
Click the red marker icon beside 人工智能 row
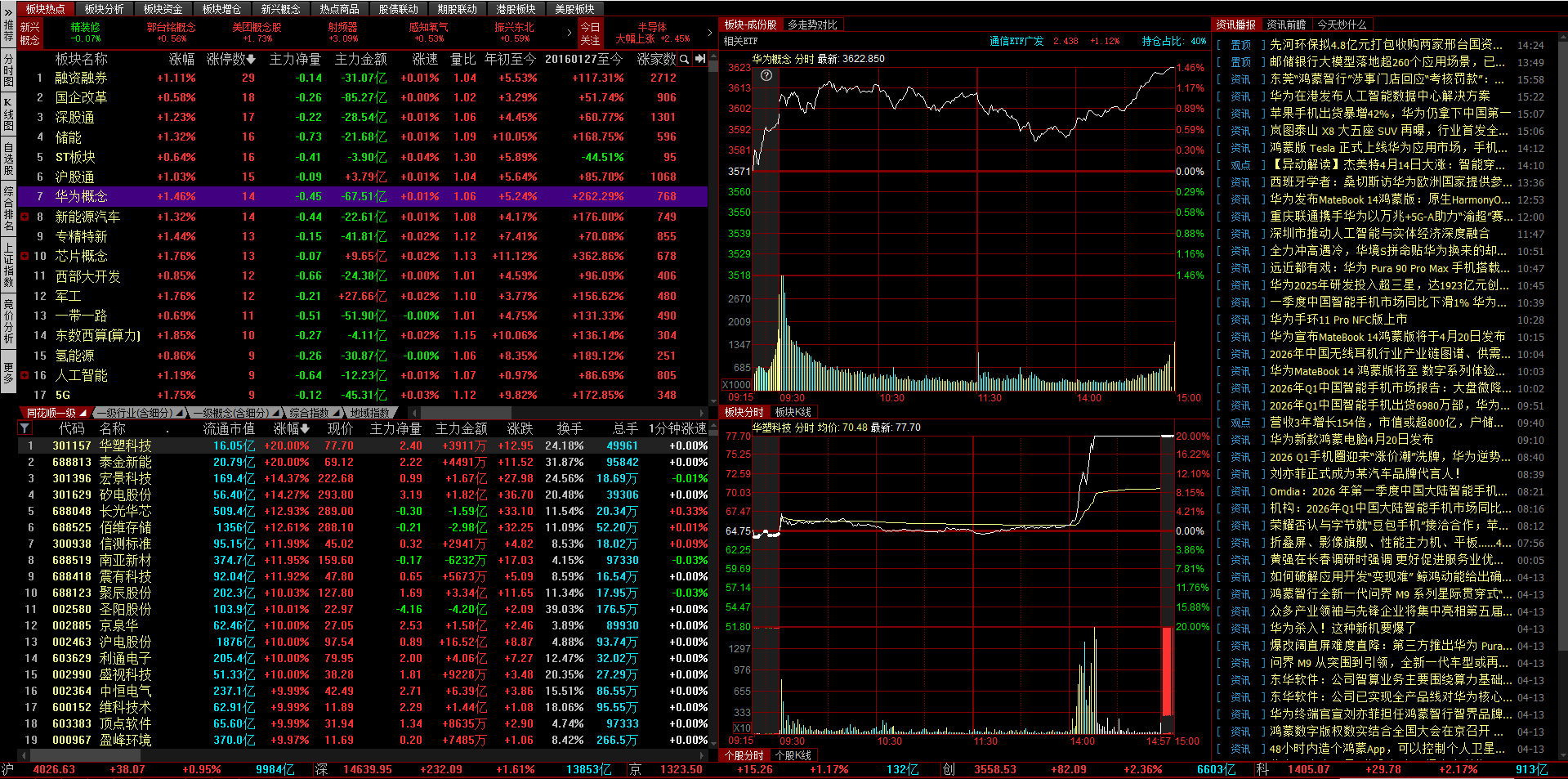25,375
